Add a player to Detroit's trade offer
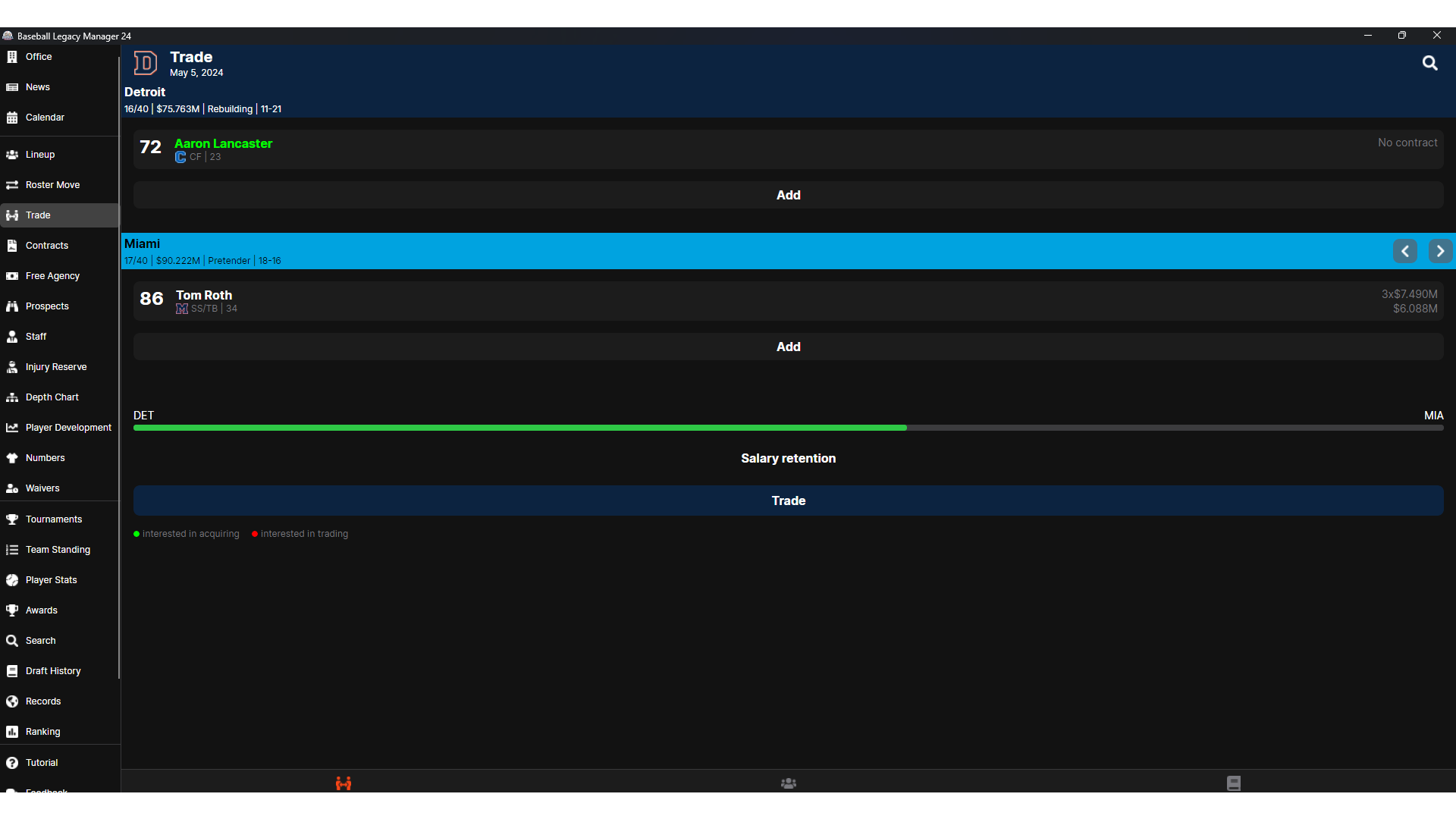 [789, 195]
